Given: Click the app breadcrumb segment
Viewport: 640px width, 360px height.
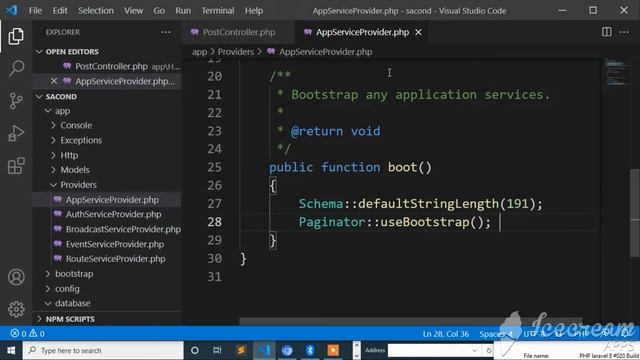Looking at the screenshot, I should tap(200, 52).
